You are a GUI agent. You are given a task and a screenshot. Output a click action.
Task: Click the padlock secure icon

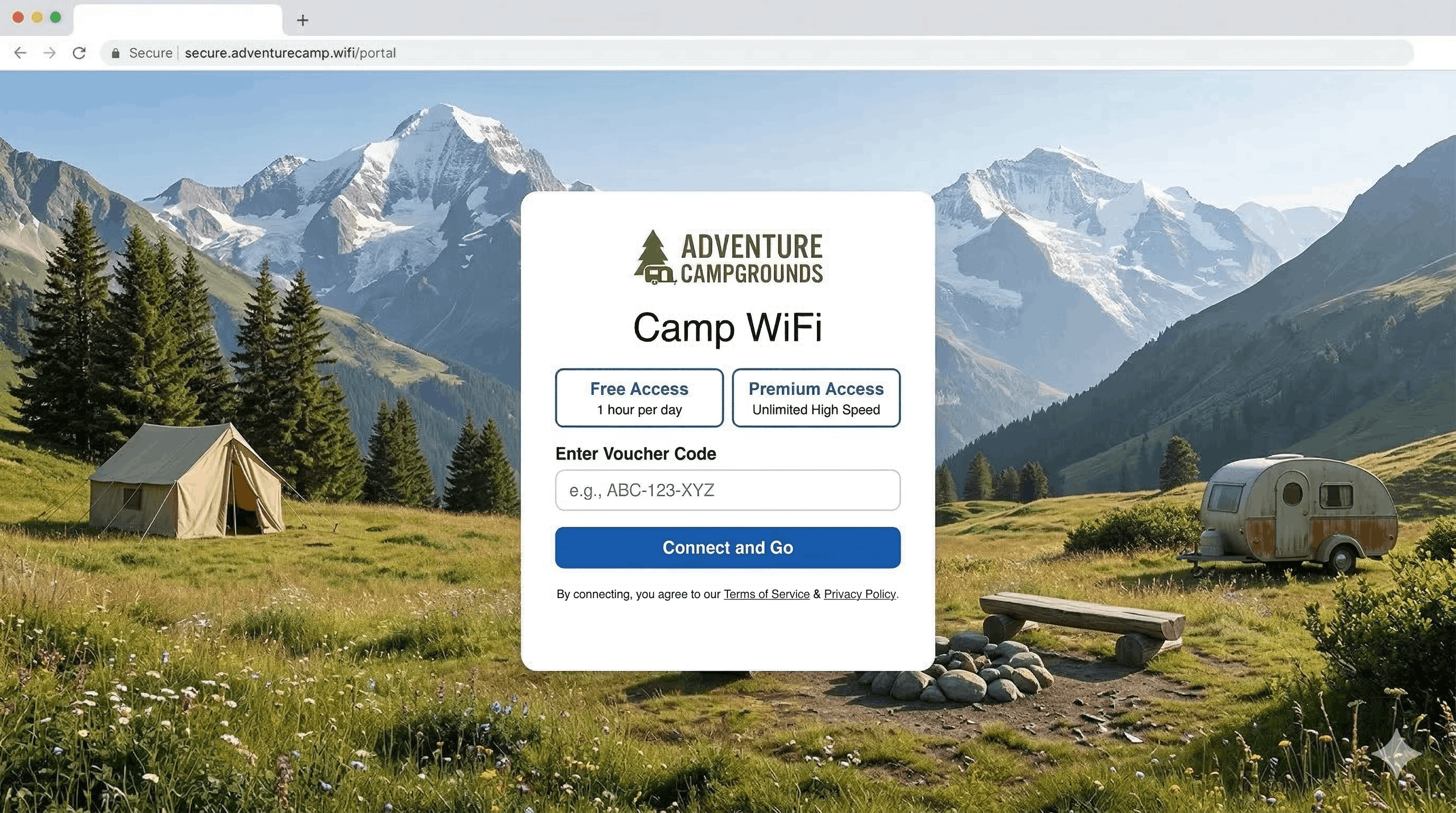click(116, 53)
